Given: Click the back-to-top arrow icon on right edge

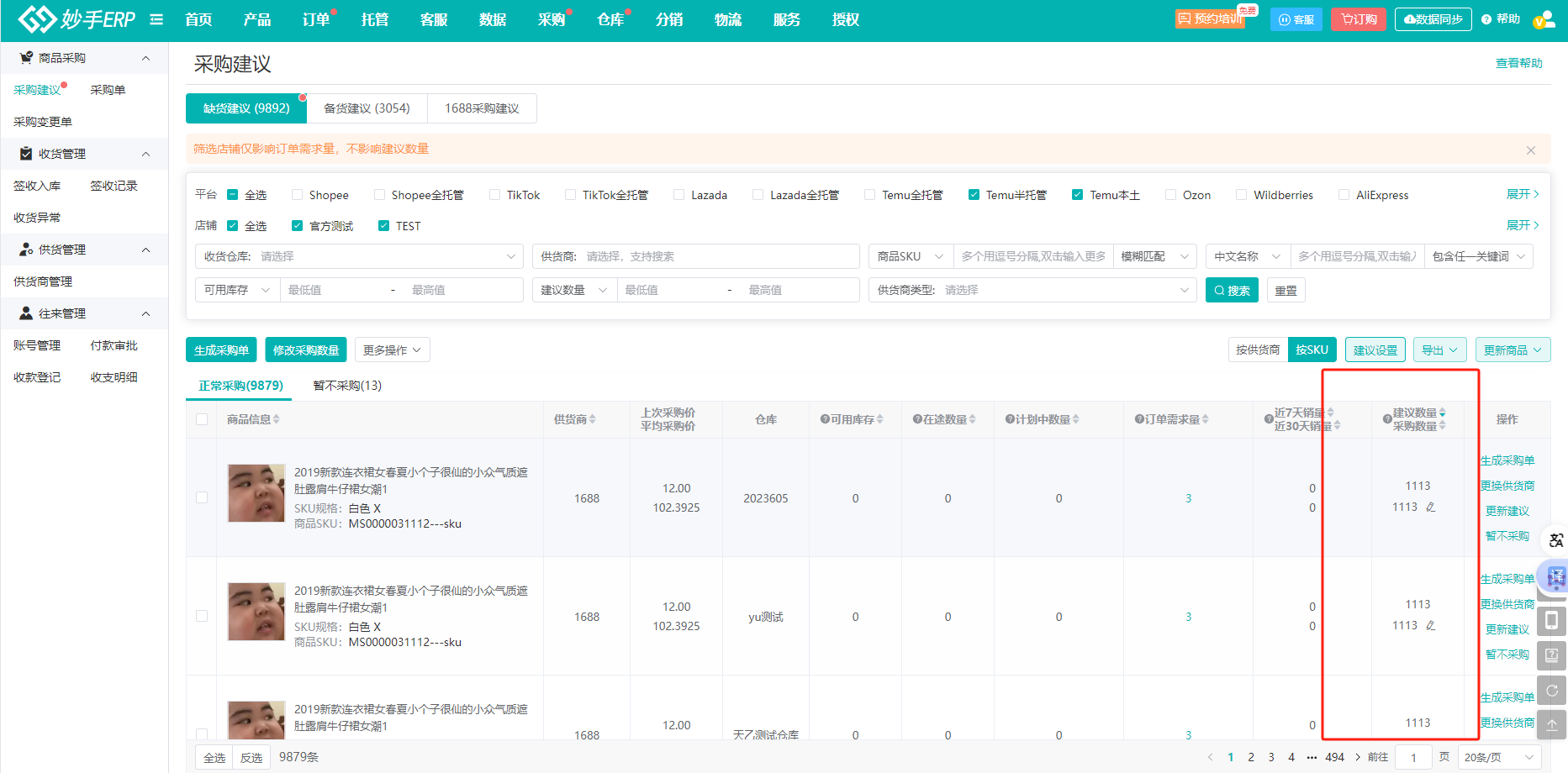Looking at the screenshot, I should [x=1551, y=724].
